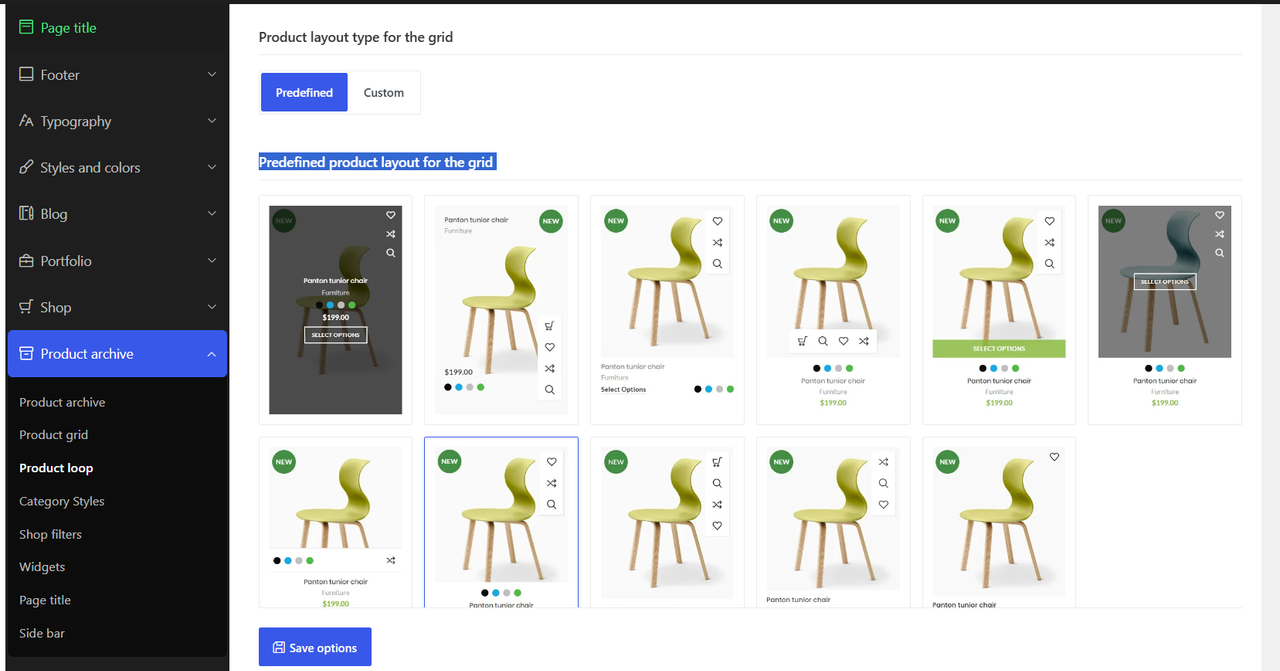Click highlighted "Predefined product layout for the grid" heading
This screenshot has height=671, width=1280.
(x=377, y=162)
